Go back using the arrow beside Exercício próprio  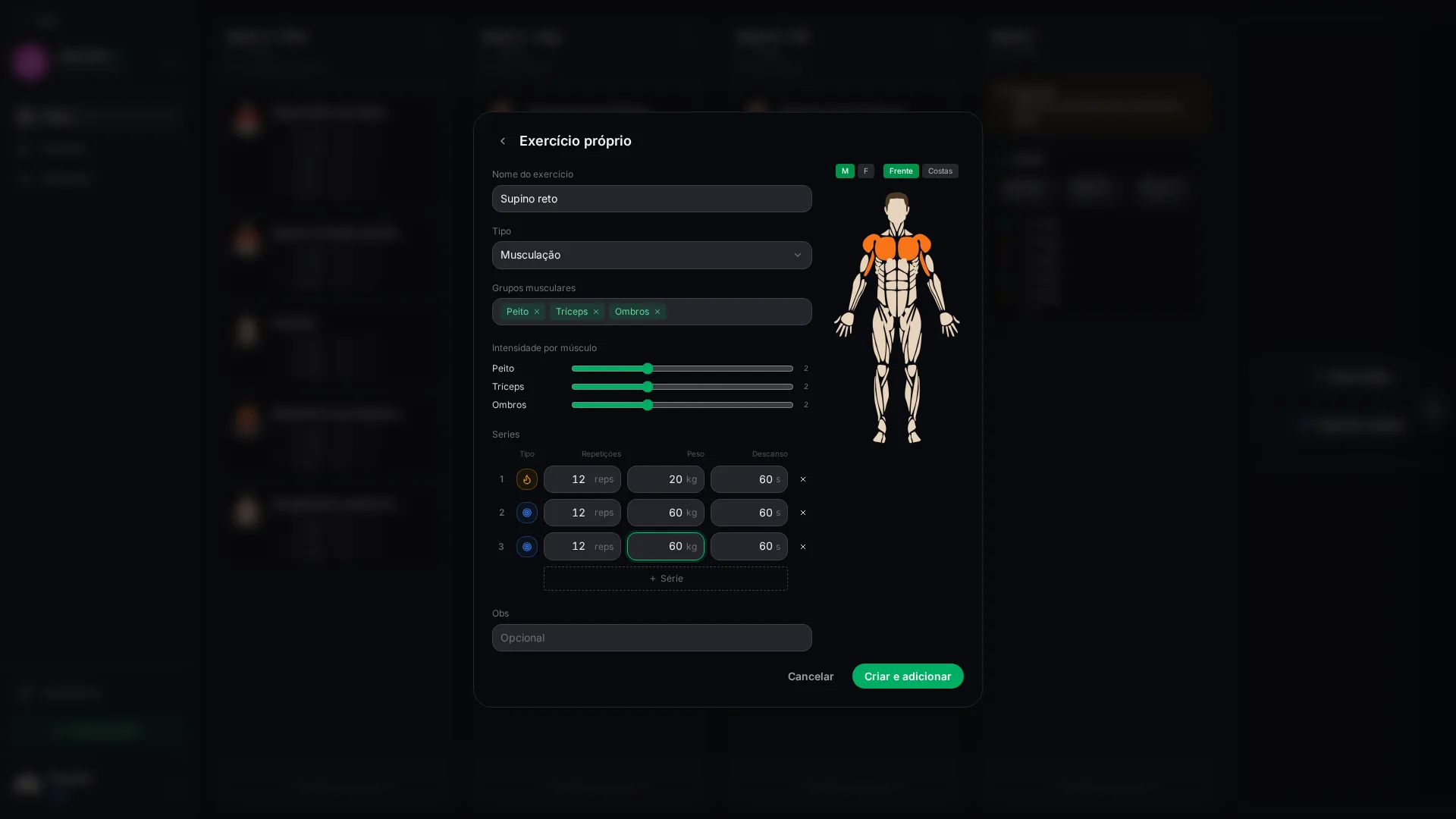(x=502, y=141)
